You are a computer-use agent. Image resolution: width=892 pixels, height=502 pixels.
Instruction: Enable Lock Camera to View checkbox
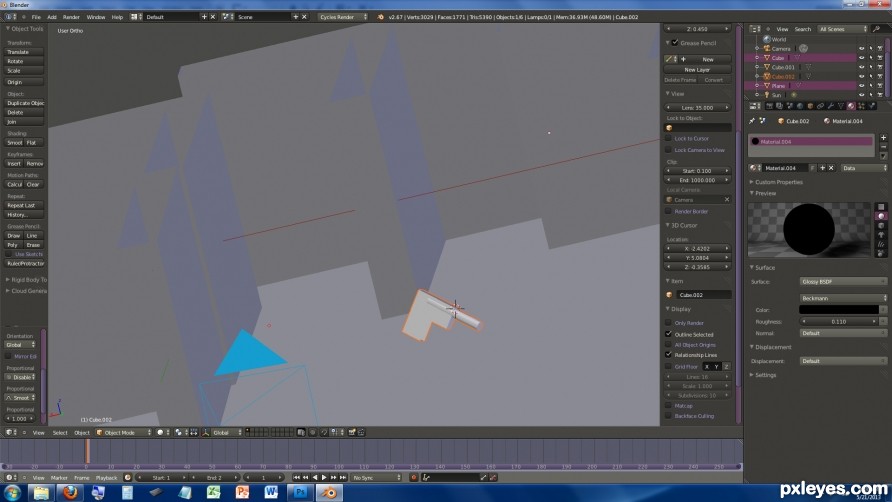click(668, 150)
